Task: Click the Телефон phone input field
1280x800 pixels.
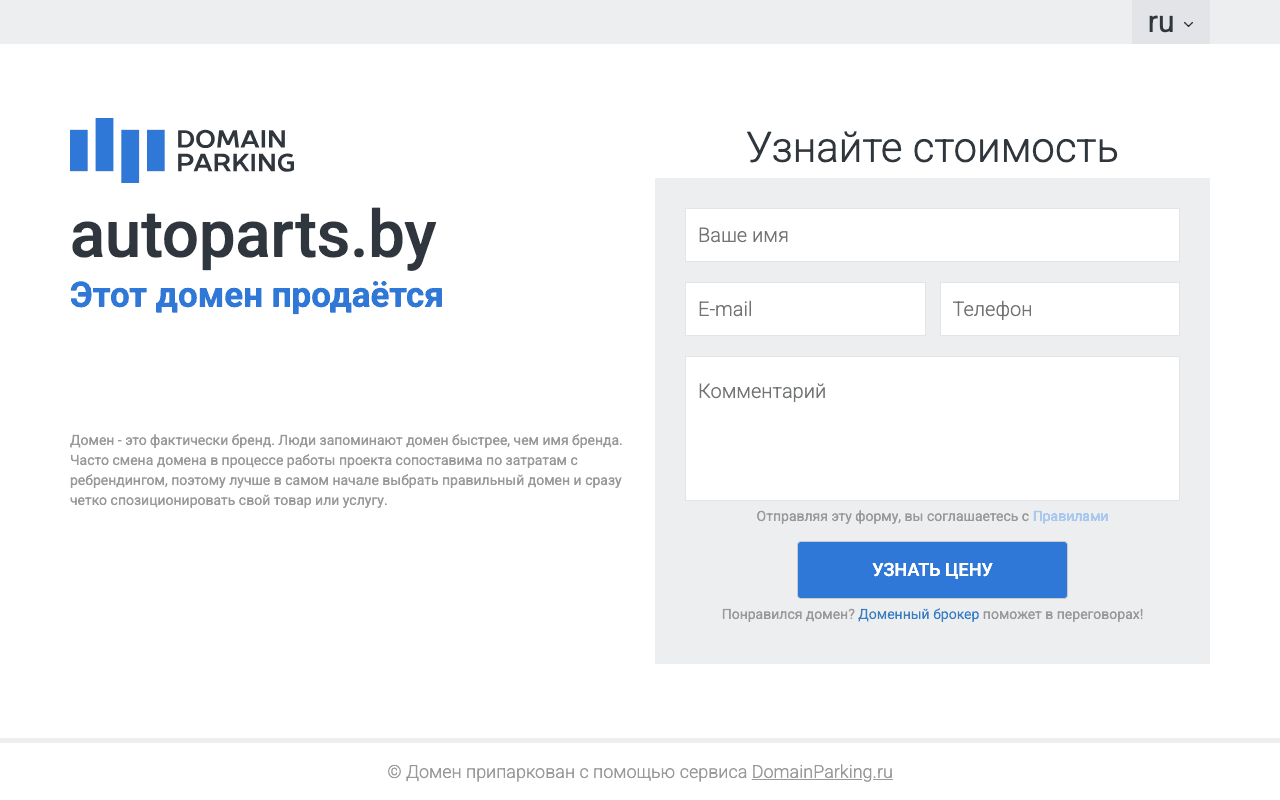Action: click(x=1059, y=308)
